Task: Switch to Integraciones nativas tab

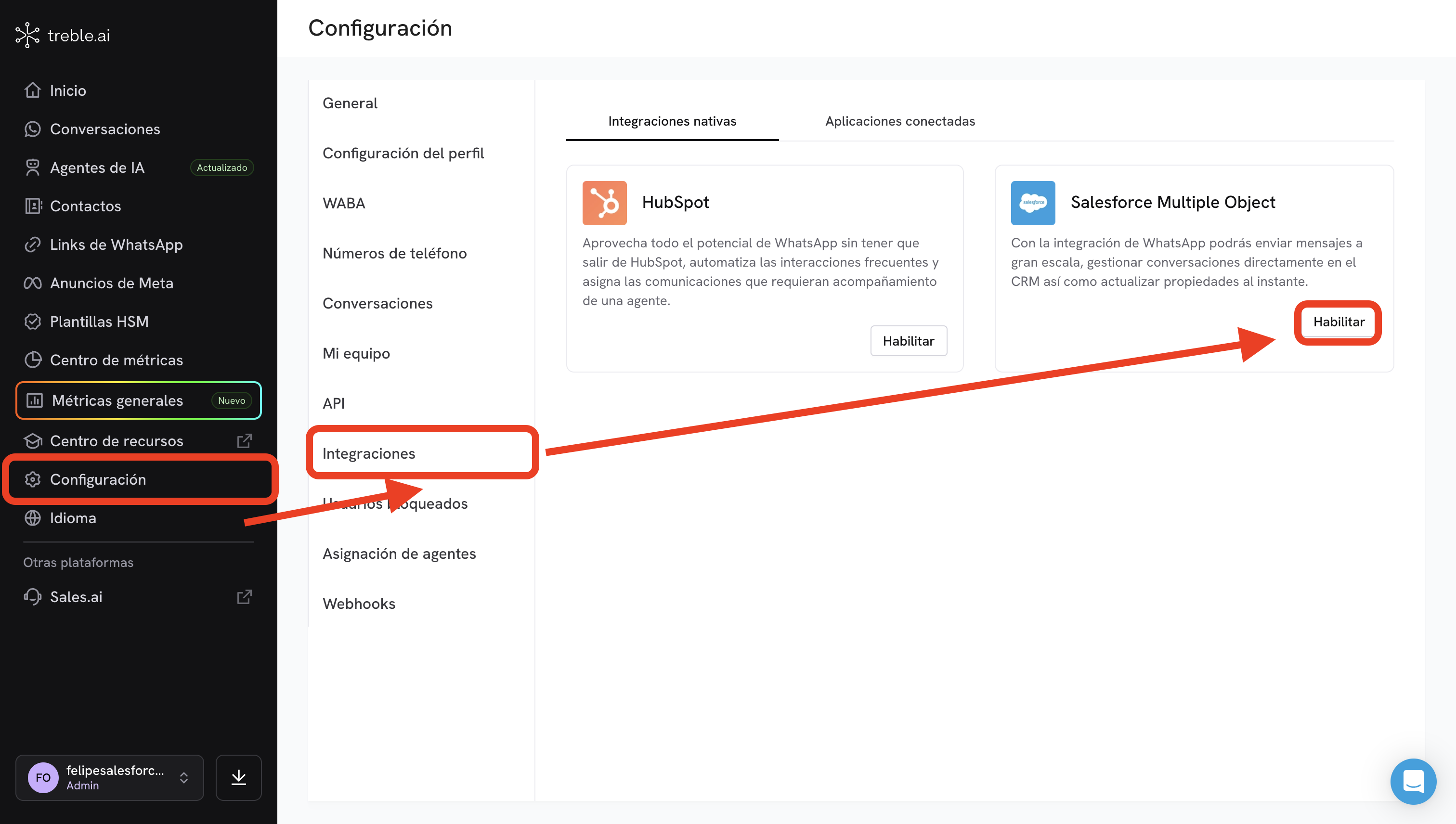Action: click(672, 121)
